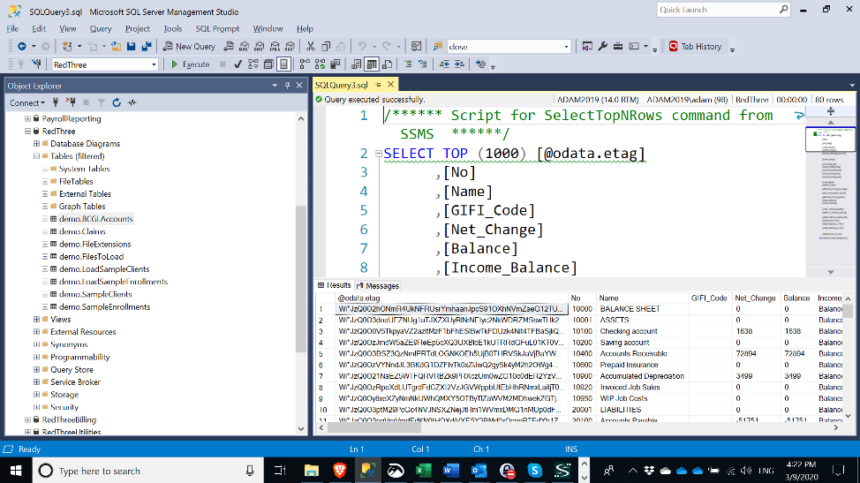
Task: Open Query Options icon
Action: point(268,65)
